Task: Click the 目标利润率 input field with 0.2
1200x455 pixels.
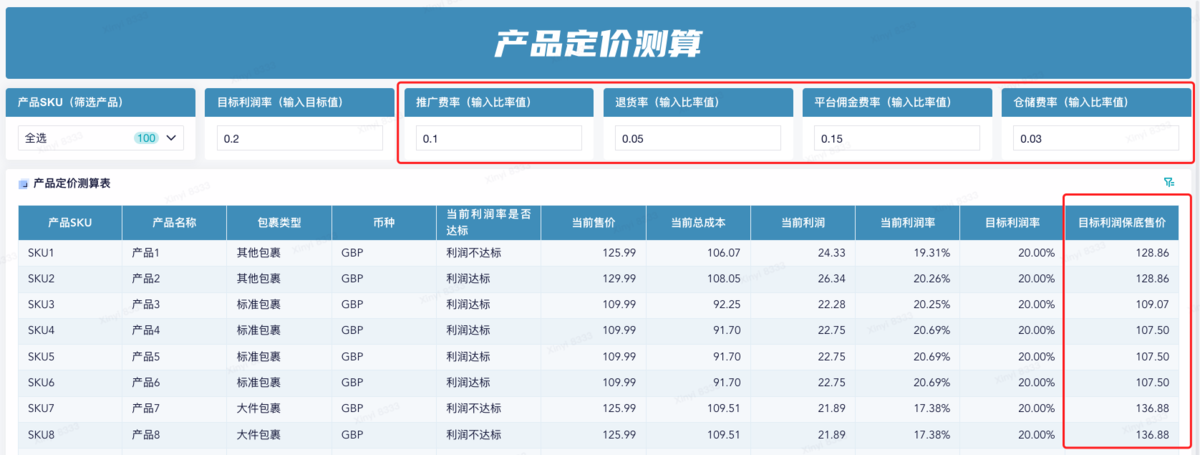Action: (299, 138)
